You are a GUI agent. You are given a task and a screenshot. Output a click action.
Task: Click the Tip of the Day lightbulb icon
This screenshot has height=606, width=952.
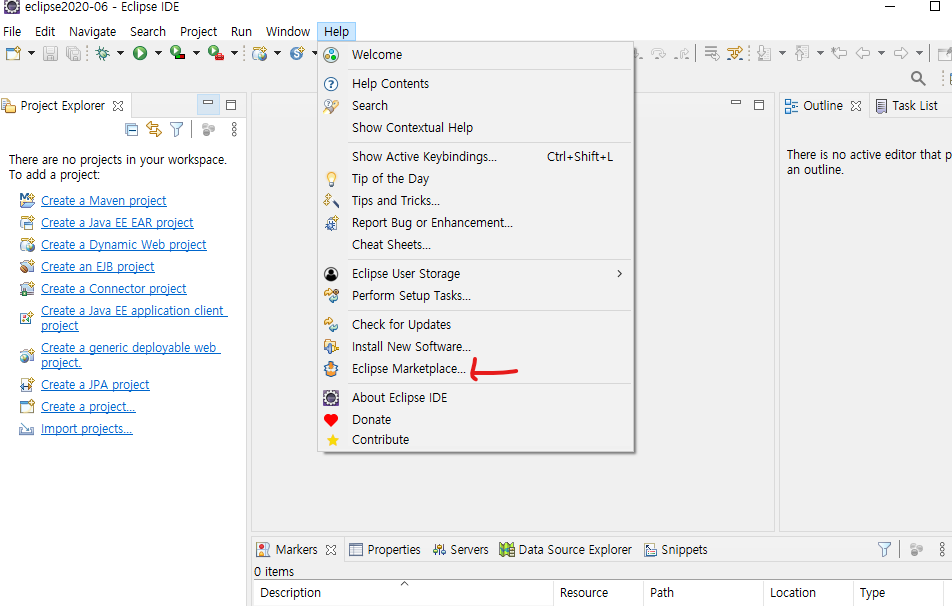[x=332, y=179]
